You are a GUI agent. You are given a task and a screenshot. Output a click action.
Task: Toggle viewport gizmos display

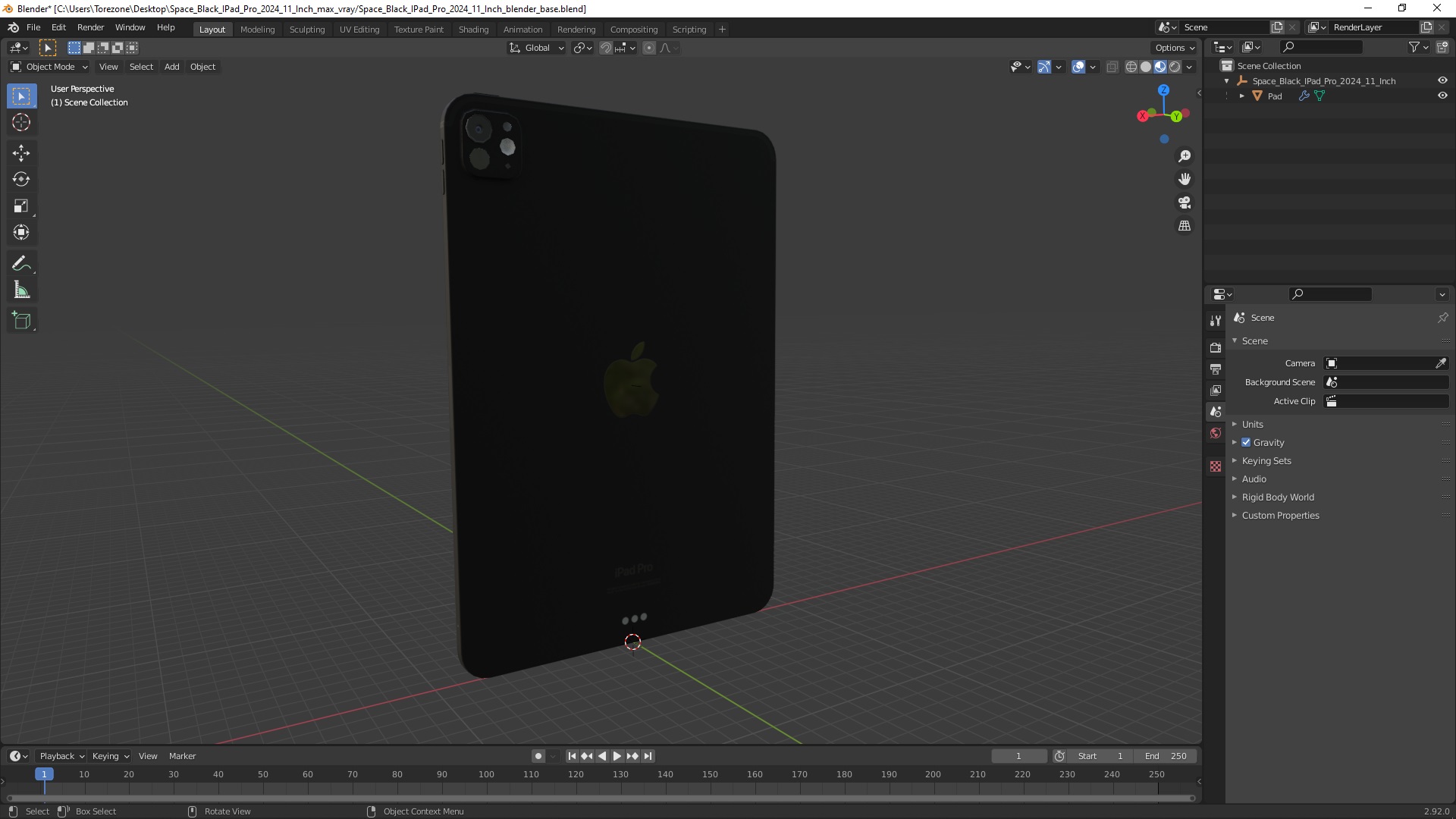1044,67
